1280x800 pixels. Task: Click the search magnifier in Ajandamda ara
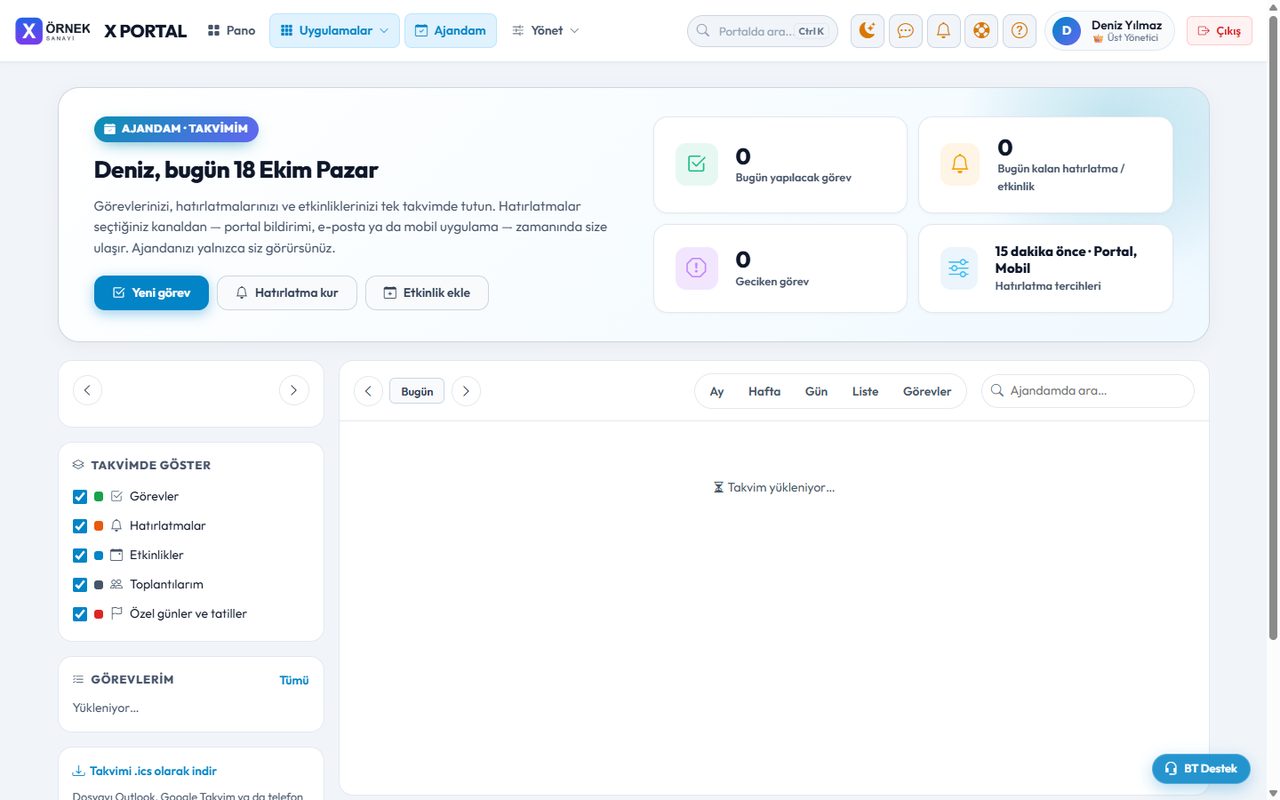click(997, 391)
